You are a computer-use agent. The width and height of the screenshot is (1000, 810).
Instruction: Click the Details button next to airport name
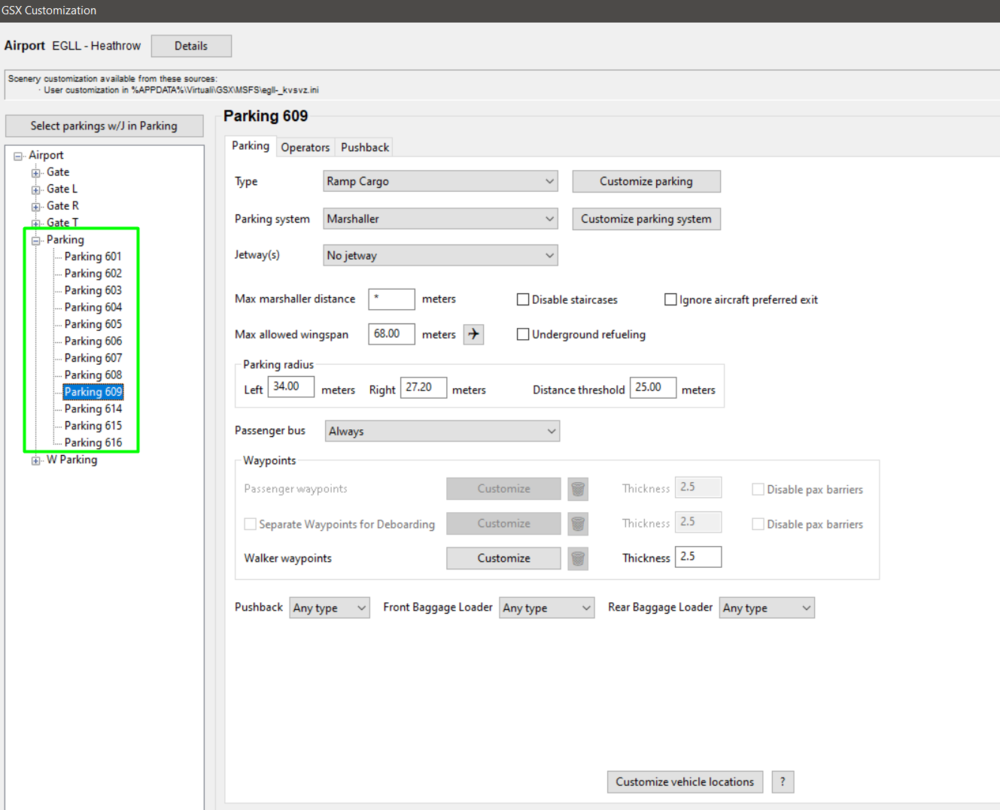pos(191,46)
